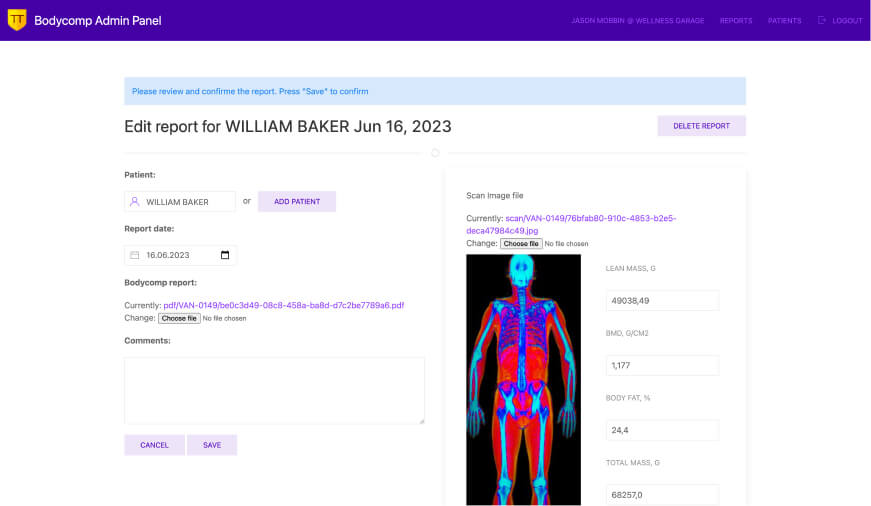Click the Lean Mass input field

pos(661,300)
